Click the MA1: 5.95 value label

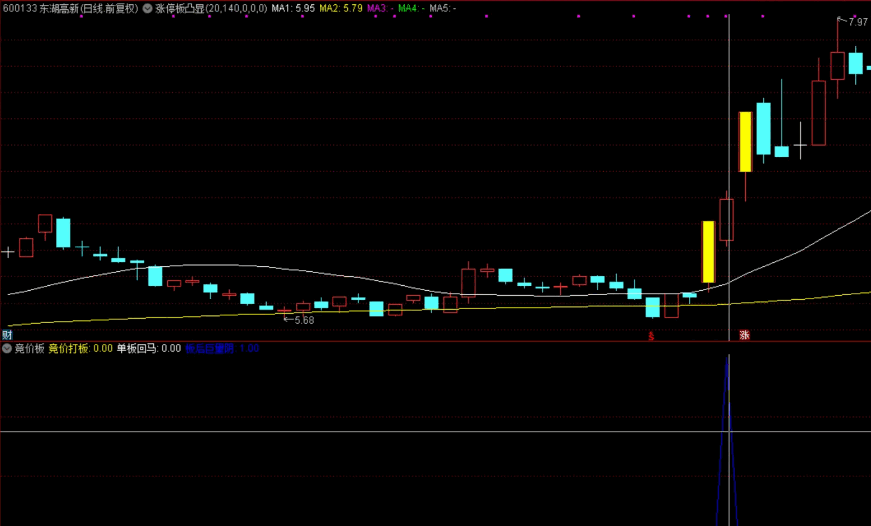[293, 8]
